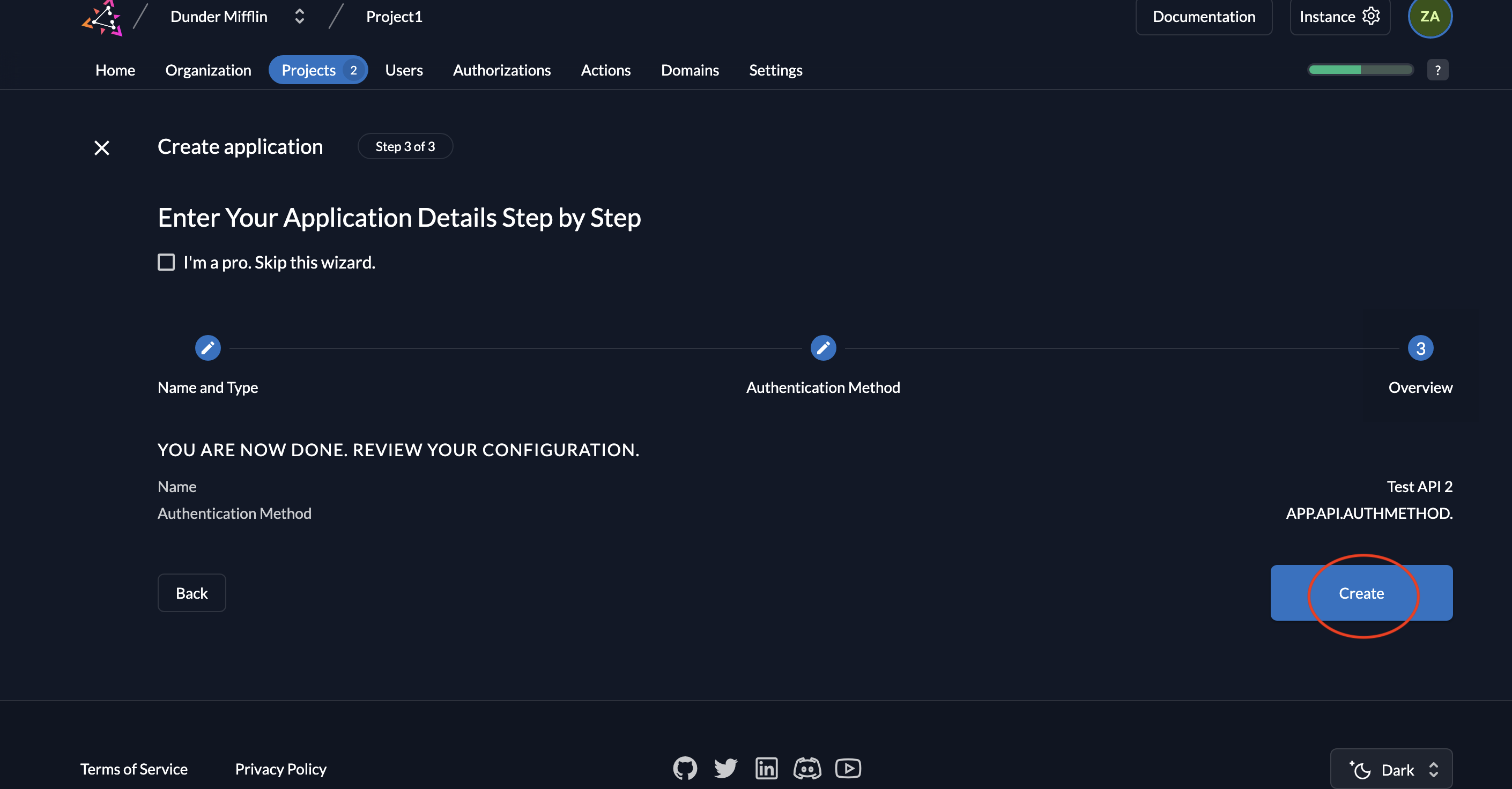Open Discord icon in footer

[807, 768]
